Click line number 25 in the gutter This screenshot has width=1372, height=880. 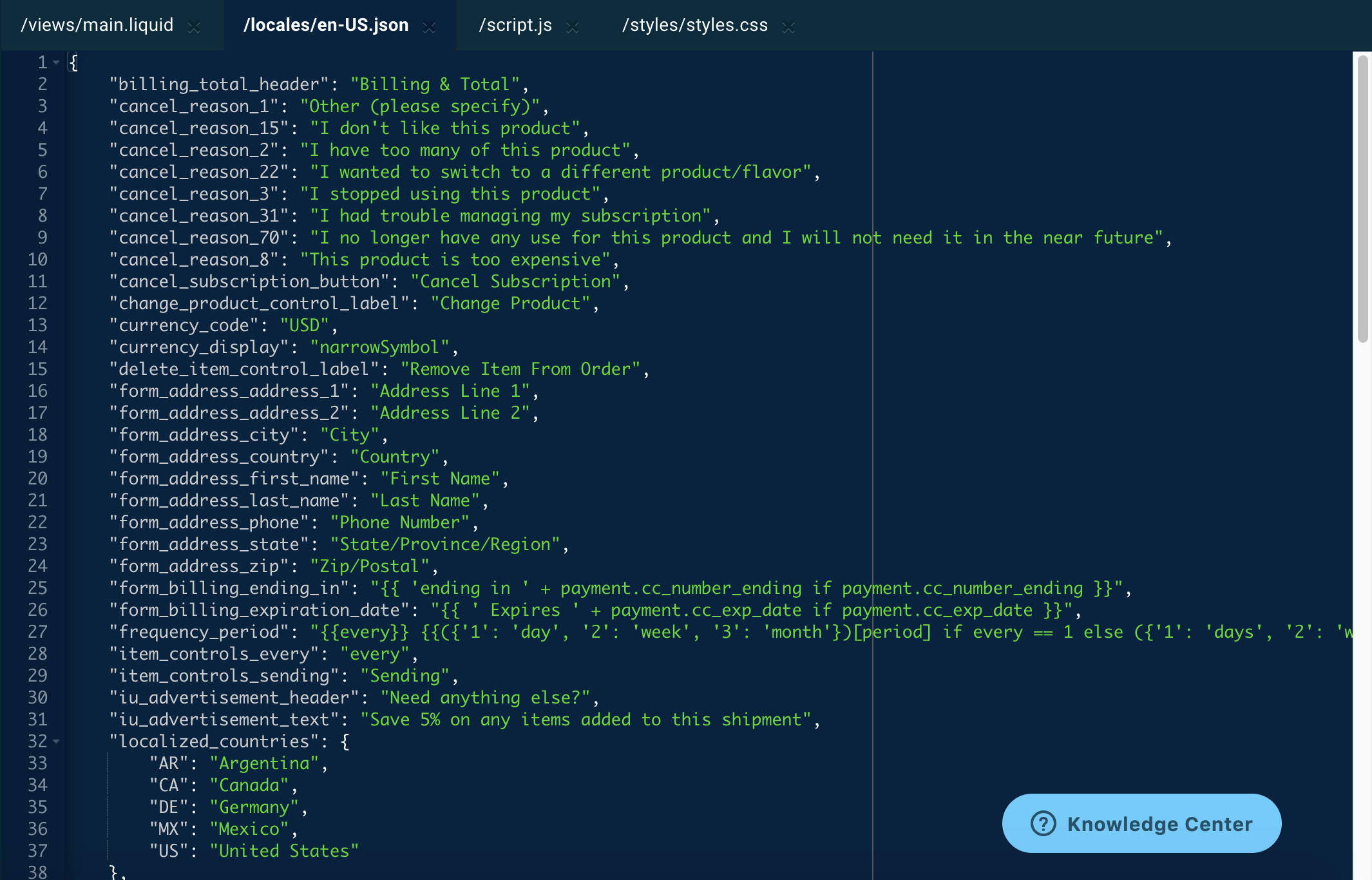coord(37,588)
